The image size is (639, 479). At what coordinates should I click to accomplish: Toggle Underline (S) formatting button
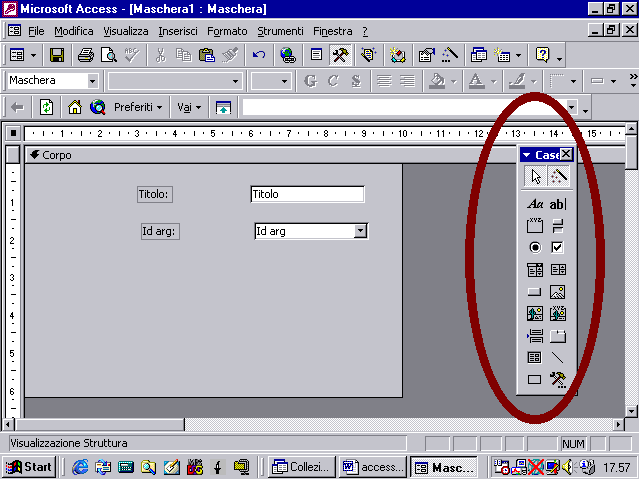pos(356,81)
